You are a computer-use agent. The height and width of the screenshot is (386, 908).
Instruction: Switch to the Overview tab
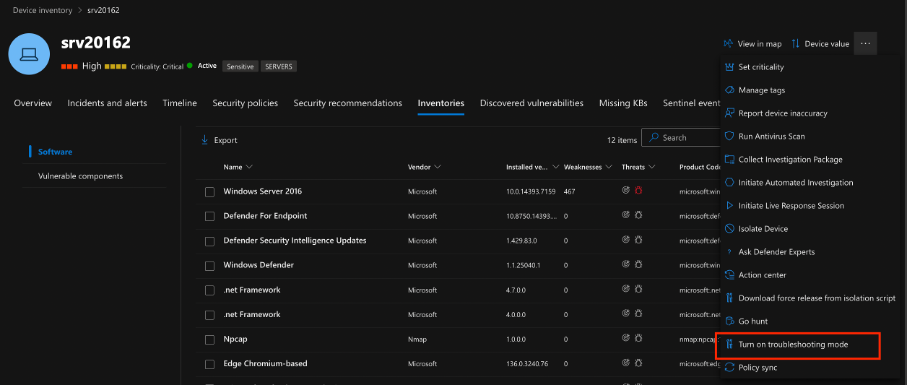[33, 103]
